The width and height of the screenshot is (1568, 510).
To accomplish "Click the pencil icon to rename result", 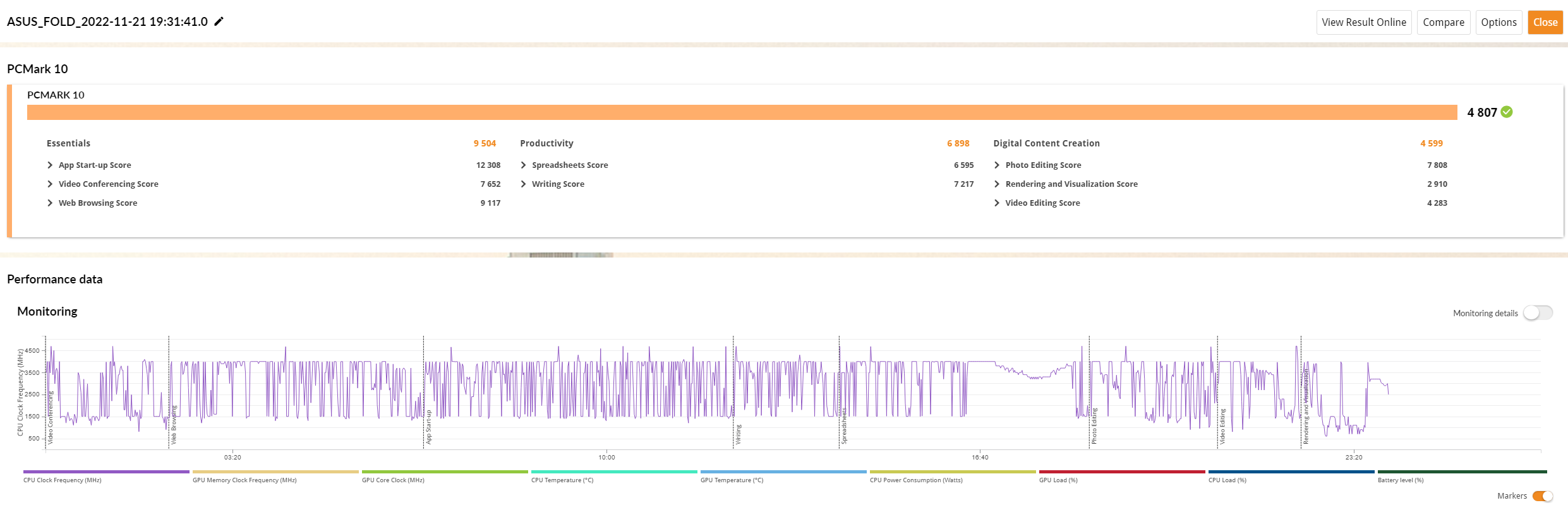I will pyautogui.click(x=219, y=21).
